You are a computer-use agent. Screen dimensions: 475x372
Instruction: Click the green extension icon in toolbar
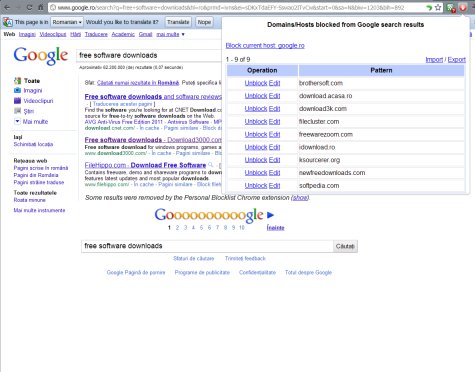tap(451, 8)
